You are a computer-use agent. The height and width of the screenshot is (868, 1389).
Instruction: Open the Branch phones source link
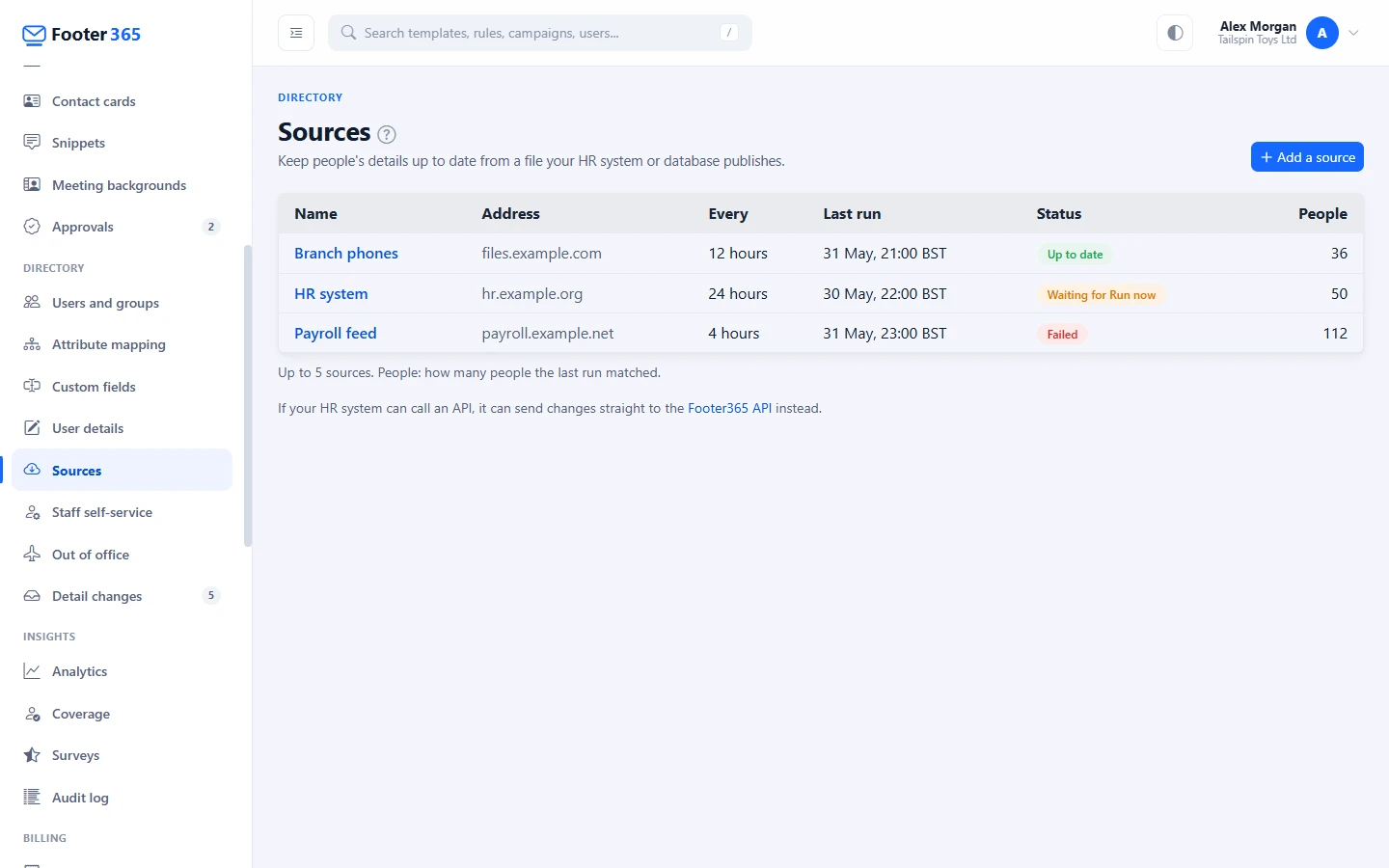346,254
